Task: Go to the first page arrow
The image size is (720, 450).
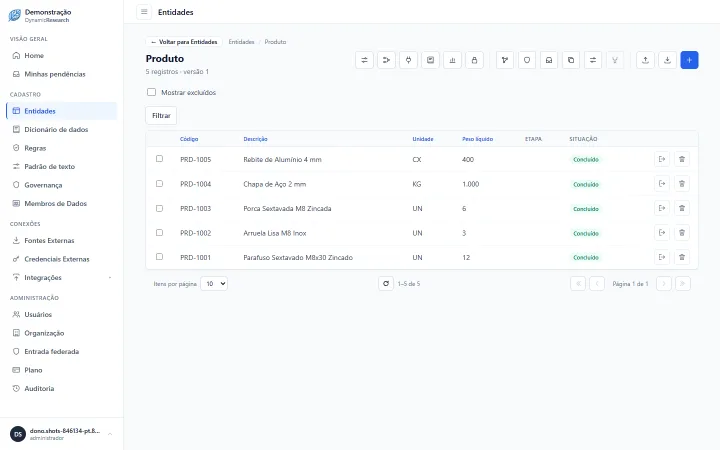Action: tap(578, 284)
